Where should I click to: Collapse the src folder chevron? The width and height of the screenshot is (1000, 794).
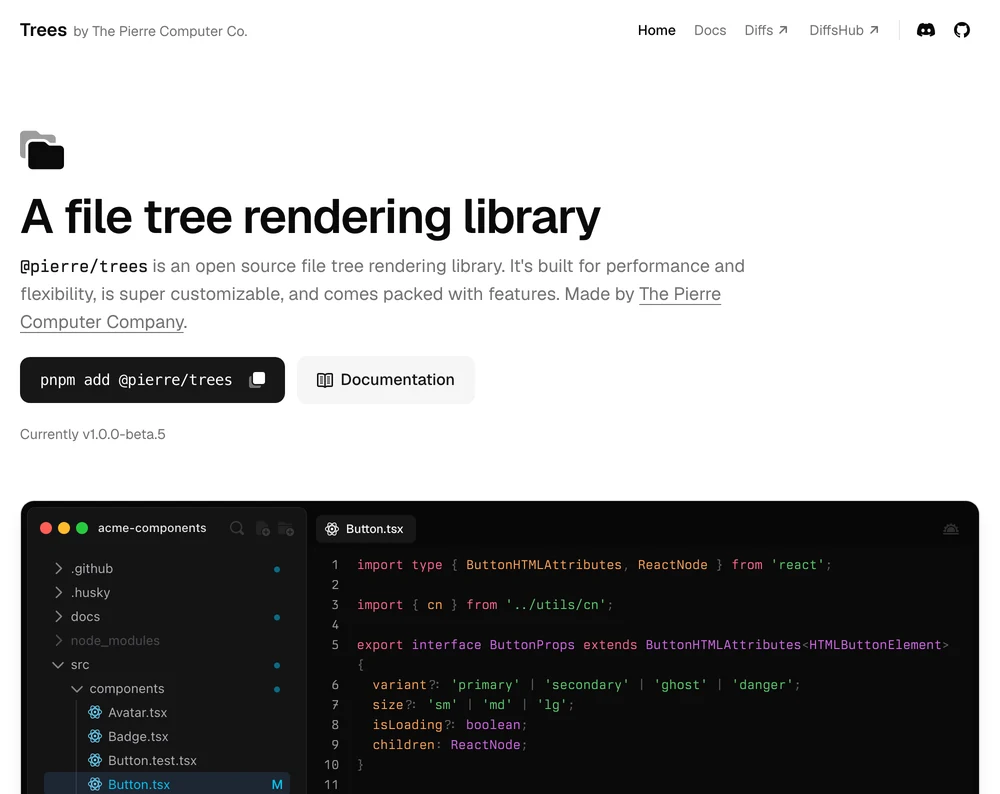(x=58, y=665)
